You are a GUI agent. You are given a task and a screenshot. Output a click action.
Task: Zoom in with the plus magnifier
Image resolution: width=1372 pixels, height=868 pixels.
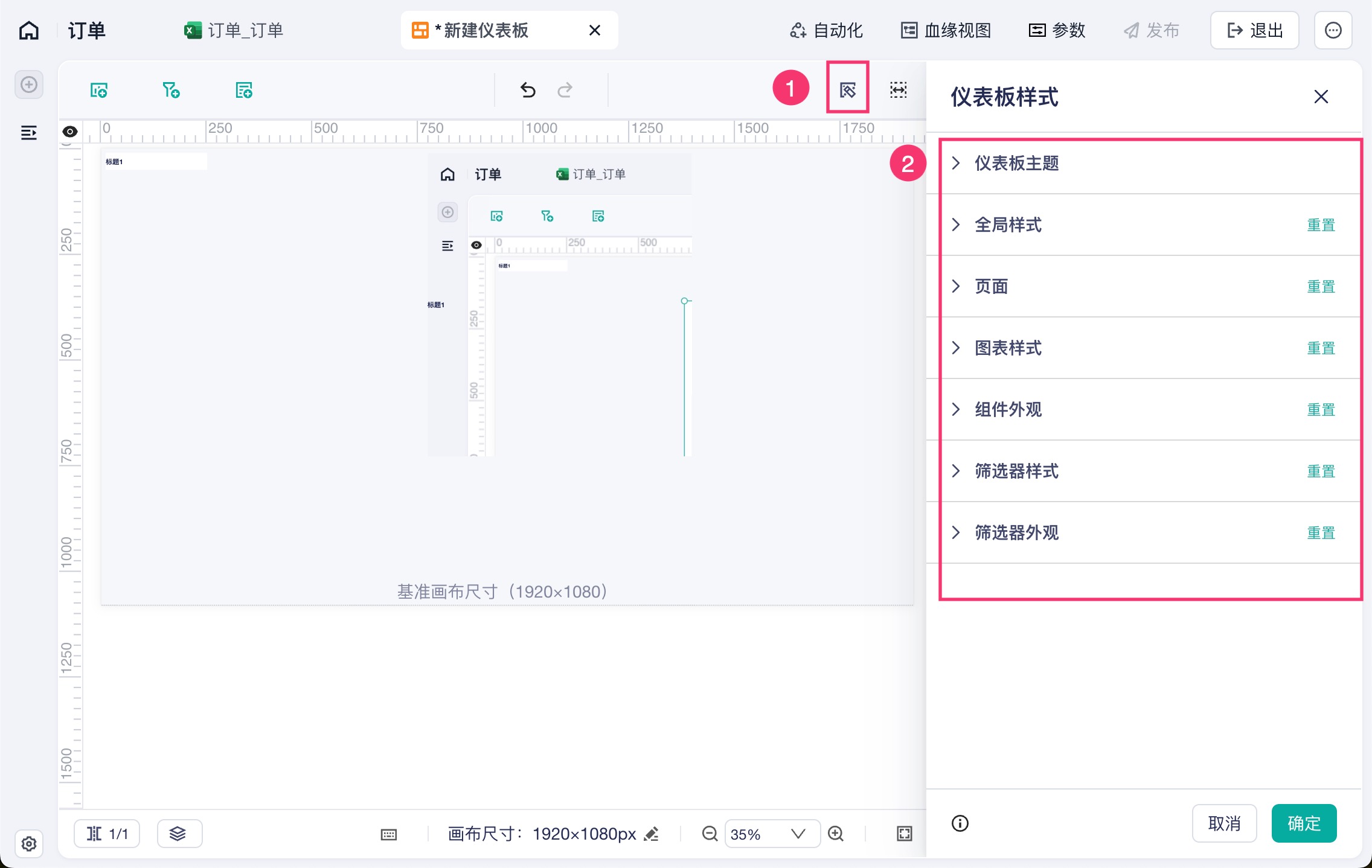click(x=836, y=834)
